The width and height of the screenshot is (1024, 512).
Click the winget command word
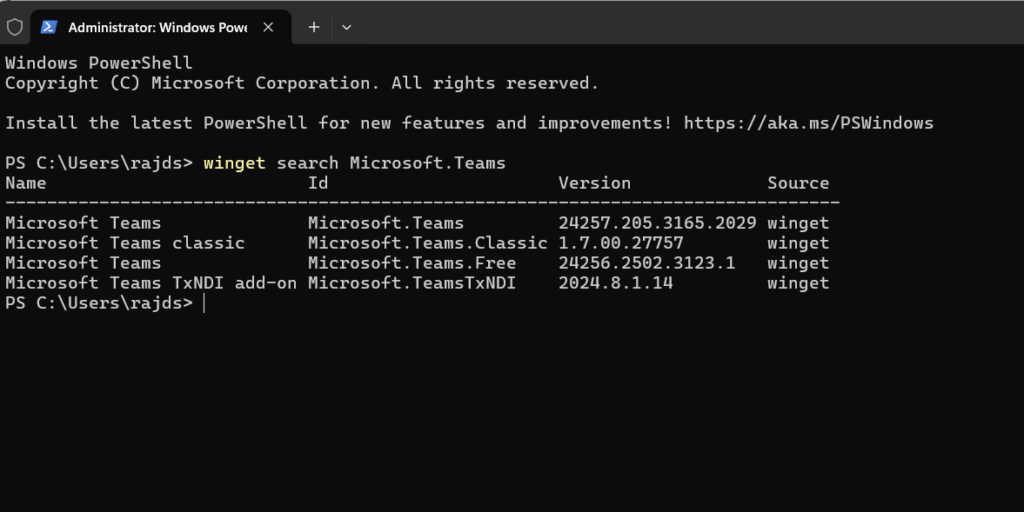233,163
